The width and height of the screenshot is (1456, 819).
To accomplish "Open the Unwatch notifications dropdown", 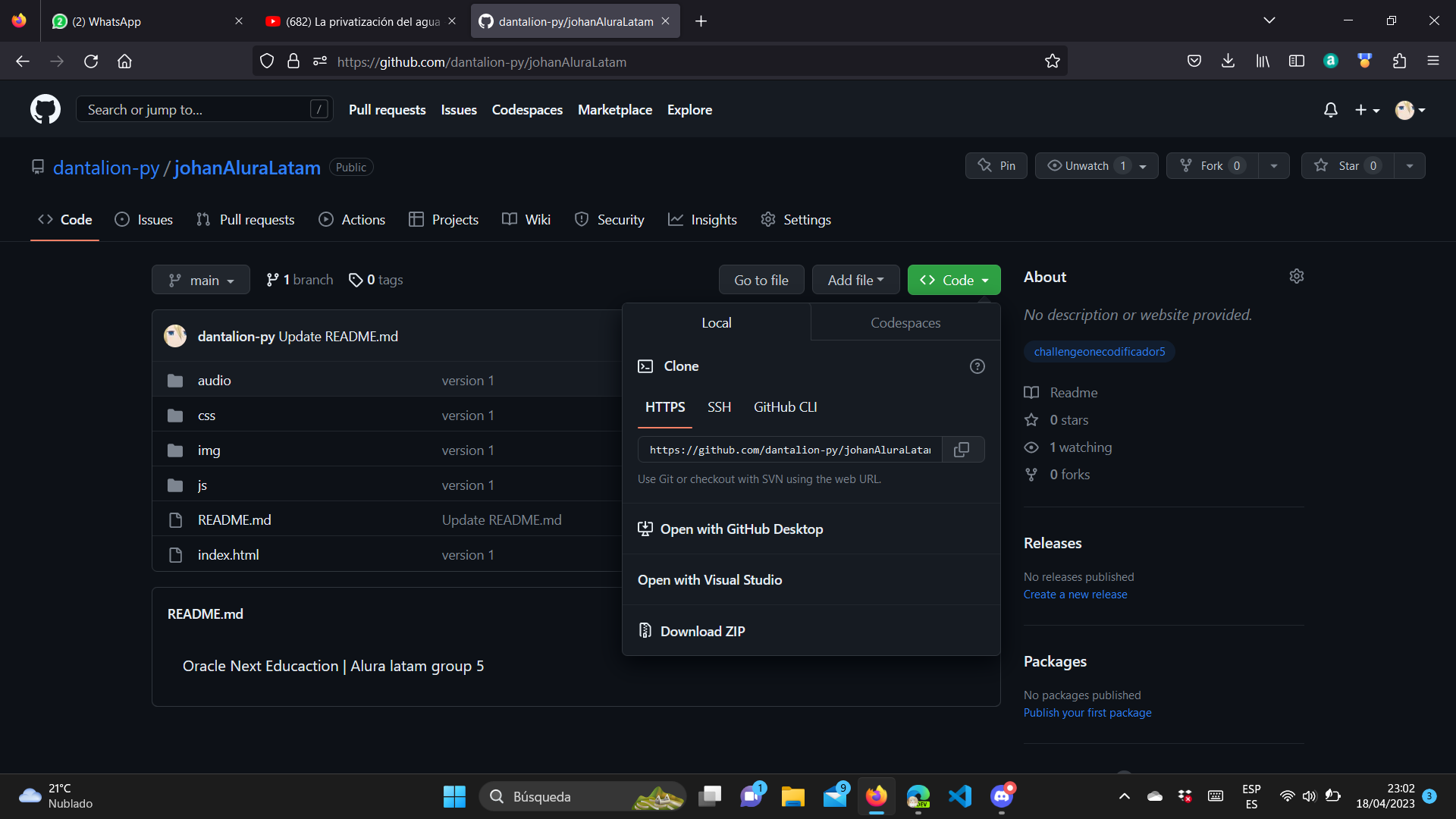I will pos(1096,166).
